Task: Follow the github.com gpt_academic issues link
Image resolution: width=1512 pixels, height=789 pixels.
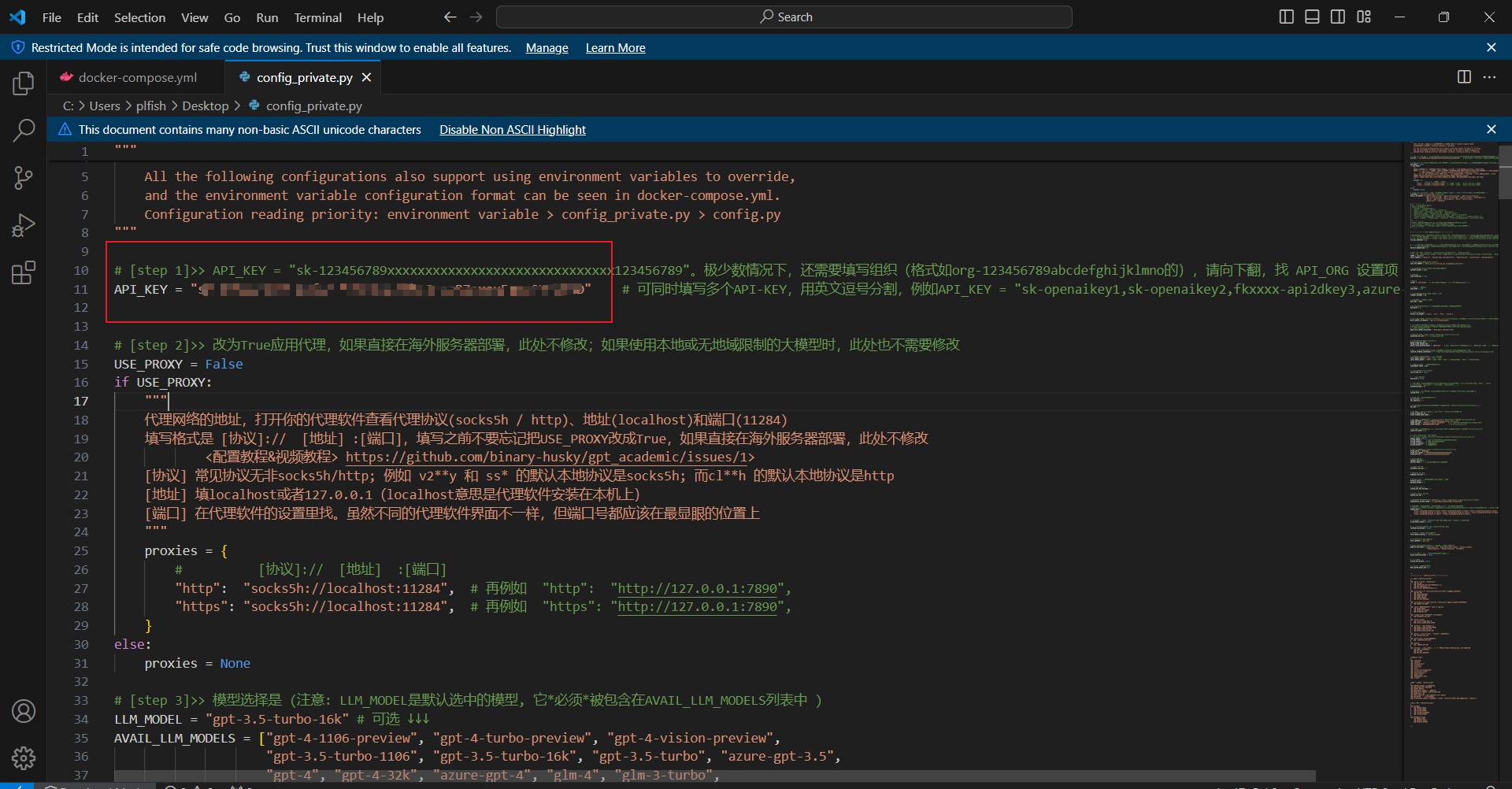Action: [547, 457]
